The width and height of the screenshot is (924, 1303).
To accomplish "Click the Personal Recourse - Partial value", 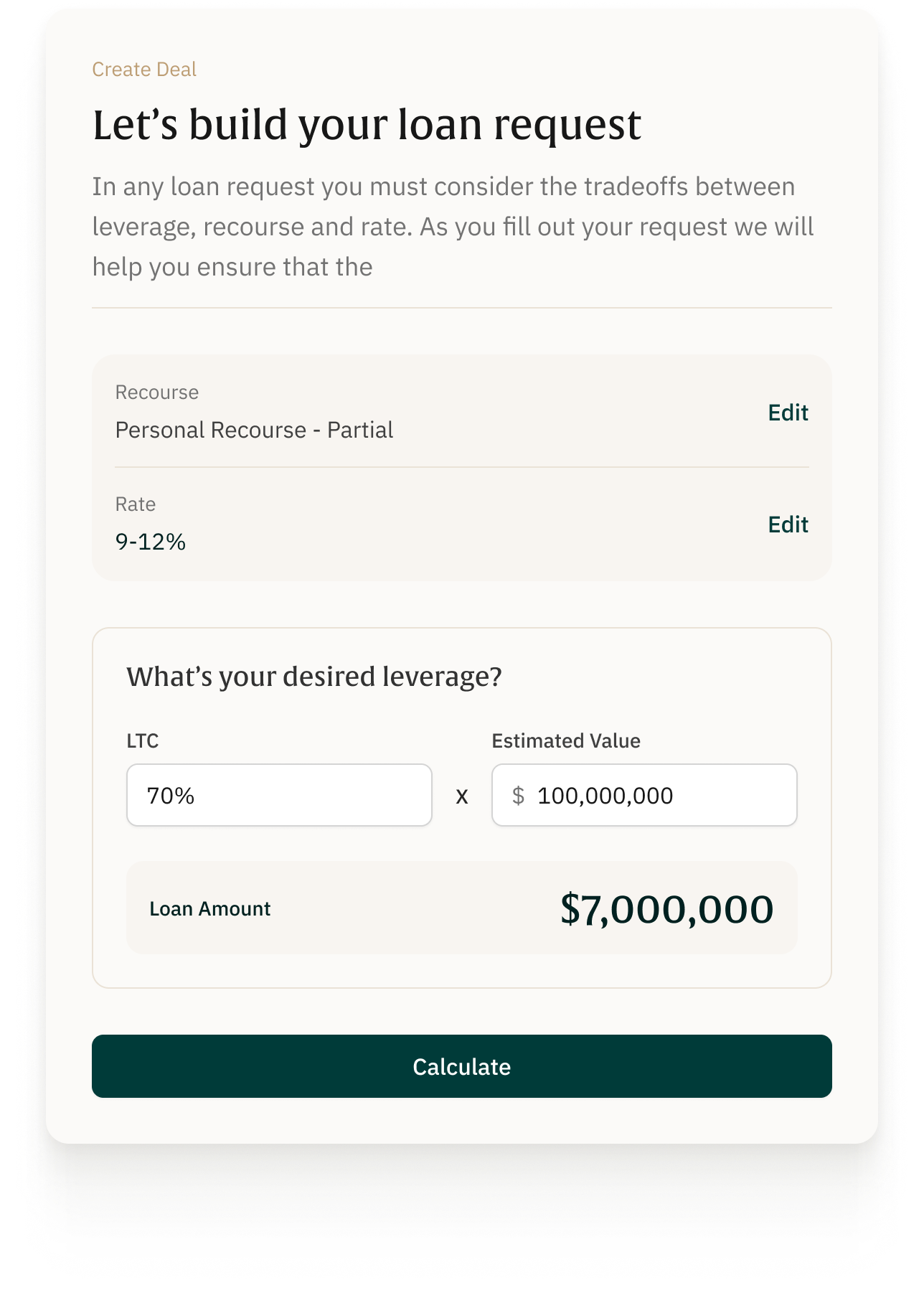I will 254,430.
